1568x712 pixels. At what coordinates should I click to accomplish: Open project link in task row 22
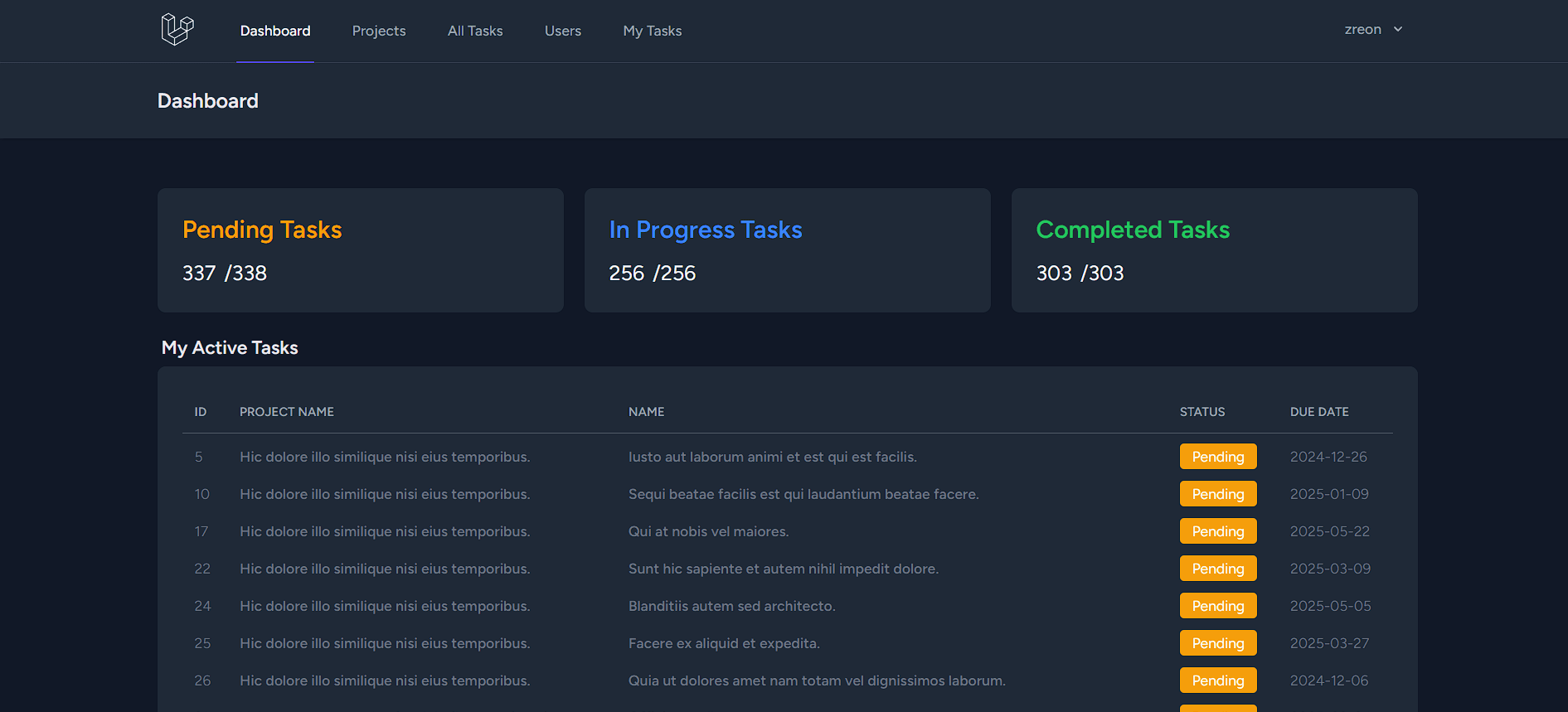click(x=385, y=569)
